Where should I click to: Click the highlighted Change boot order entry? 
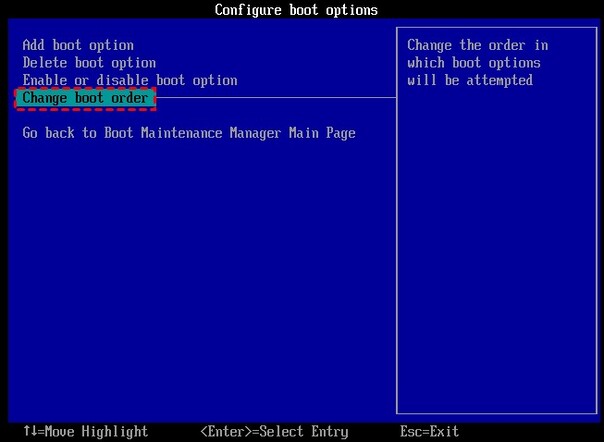[x=85, y=98]
